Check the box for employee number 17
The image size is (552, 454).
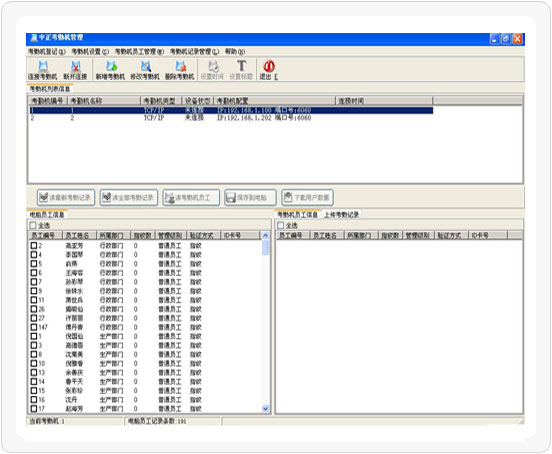coord(34,409)
